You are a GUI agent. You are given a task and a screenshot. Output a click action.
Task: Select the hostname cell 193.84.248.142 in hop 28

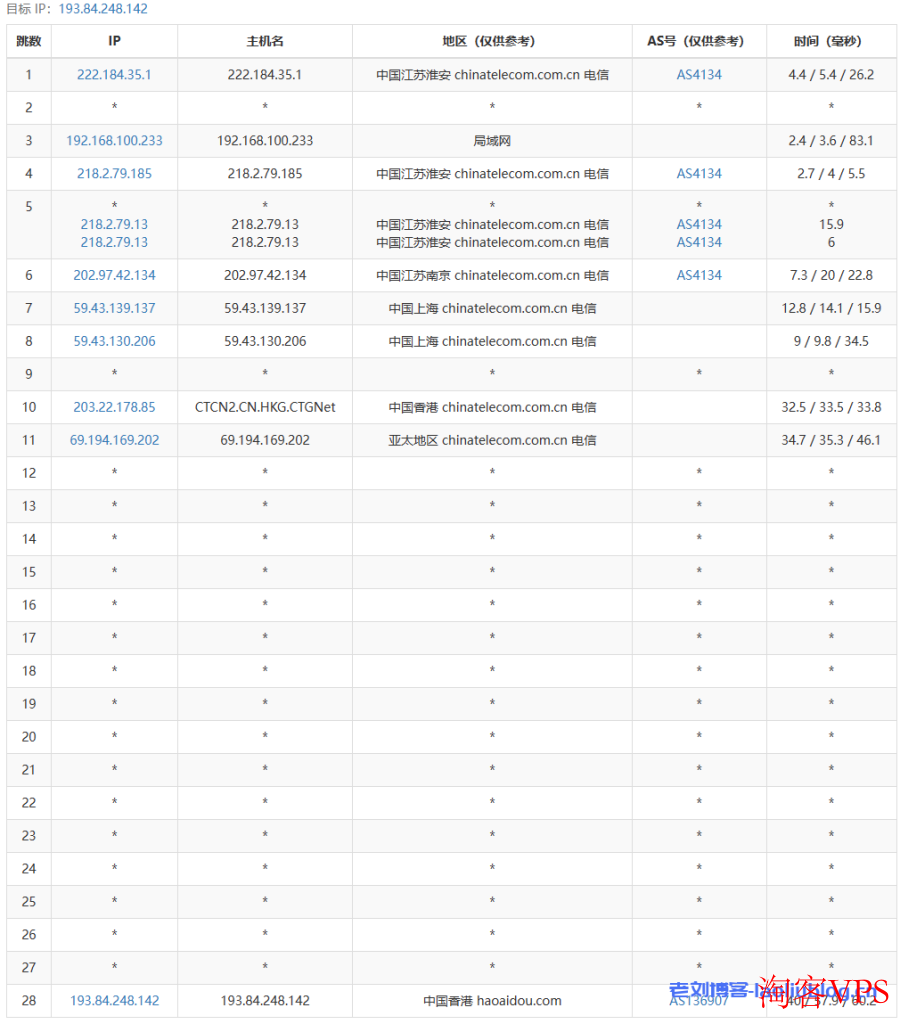265,1000
